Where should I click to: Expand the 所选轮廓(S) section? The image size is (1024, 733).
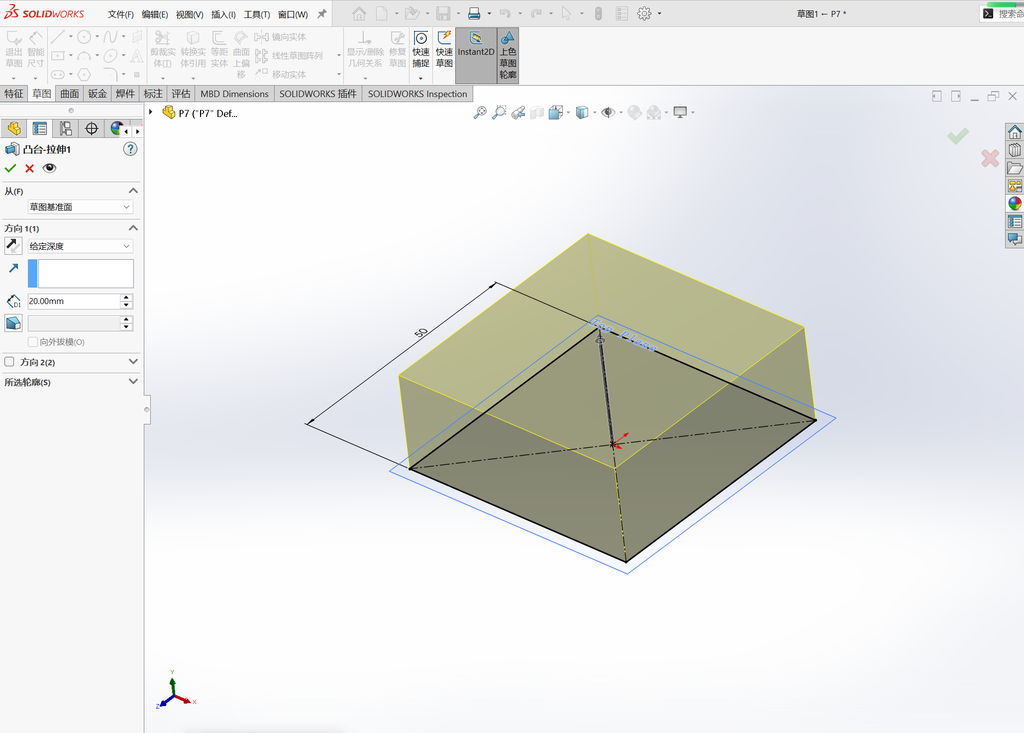click(133, 382)
